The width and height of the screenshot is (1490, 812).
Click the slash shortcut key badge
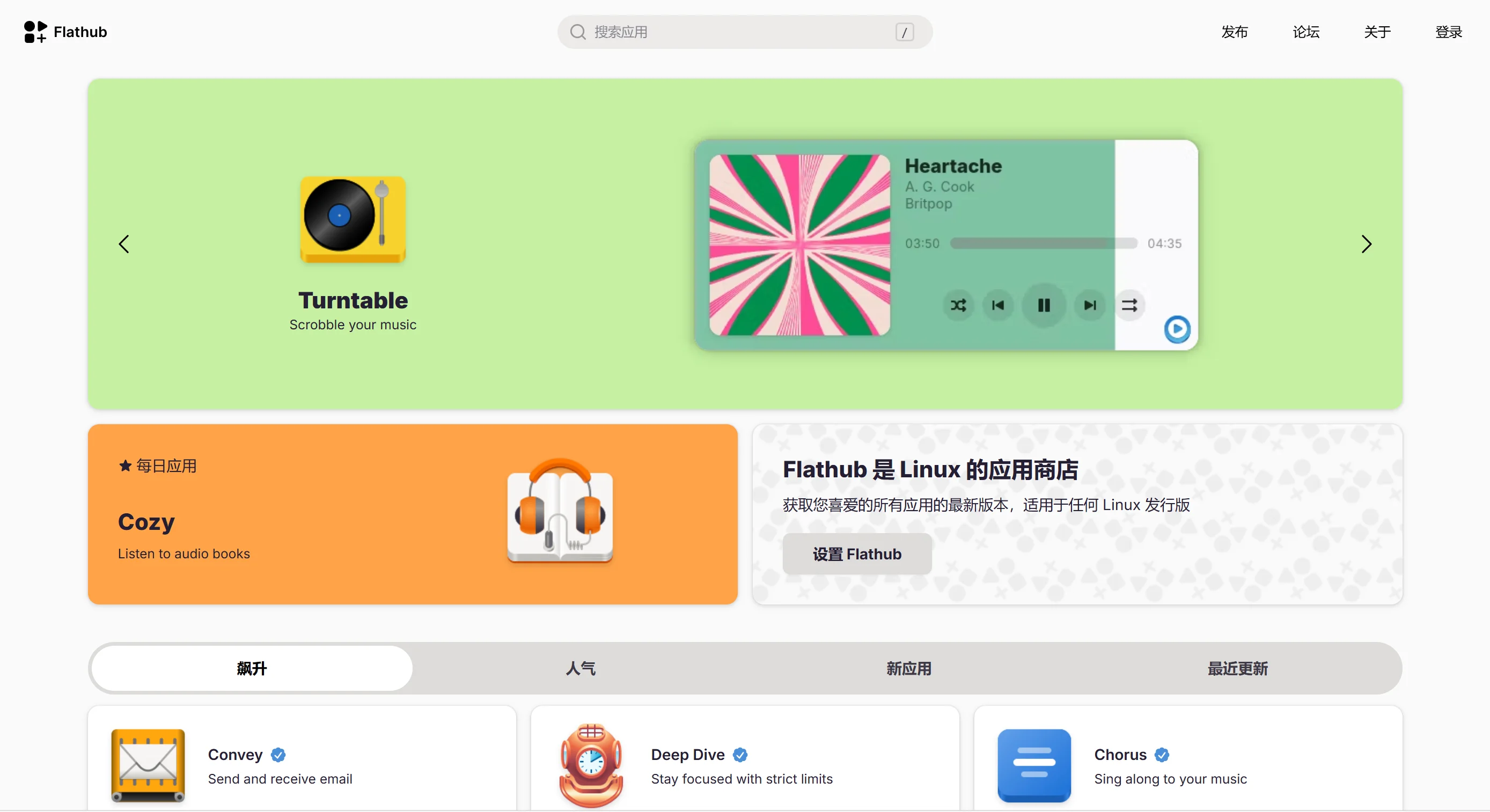[x=905, y=32]
